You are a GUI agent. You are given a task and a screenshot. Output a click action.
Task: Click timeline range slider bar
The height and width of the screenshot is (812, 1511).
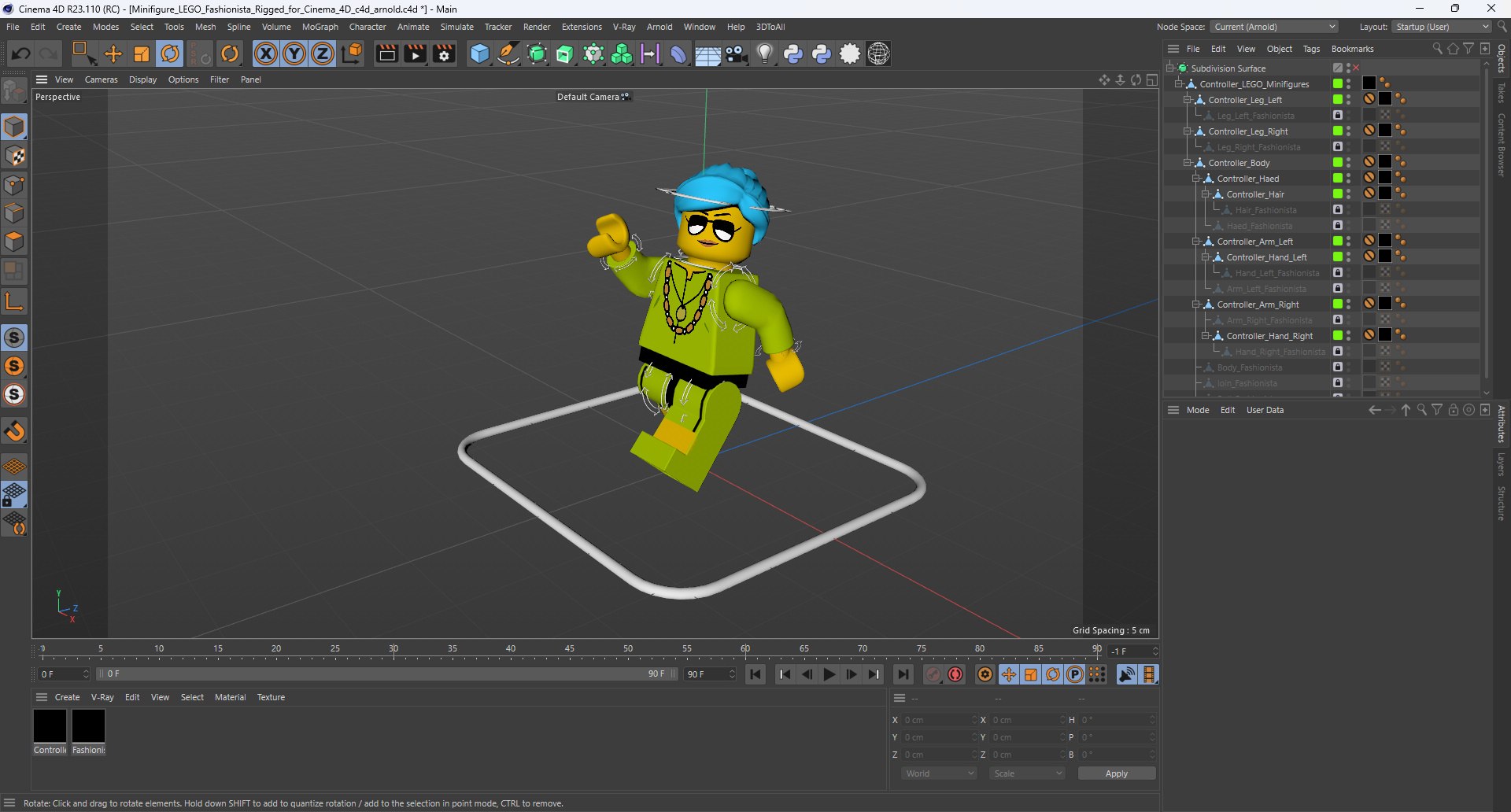[387, 674]
